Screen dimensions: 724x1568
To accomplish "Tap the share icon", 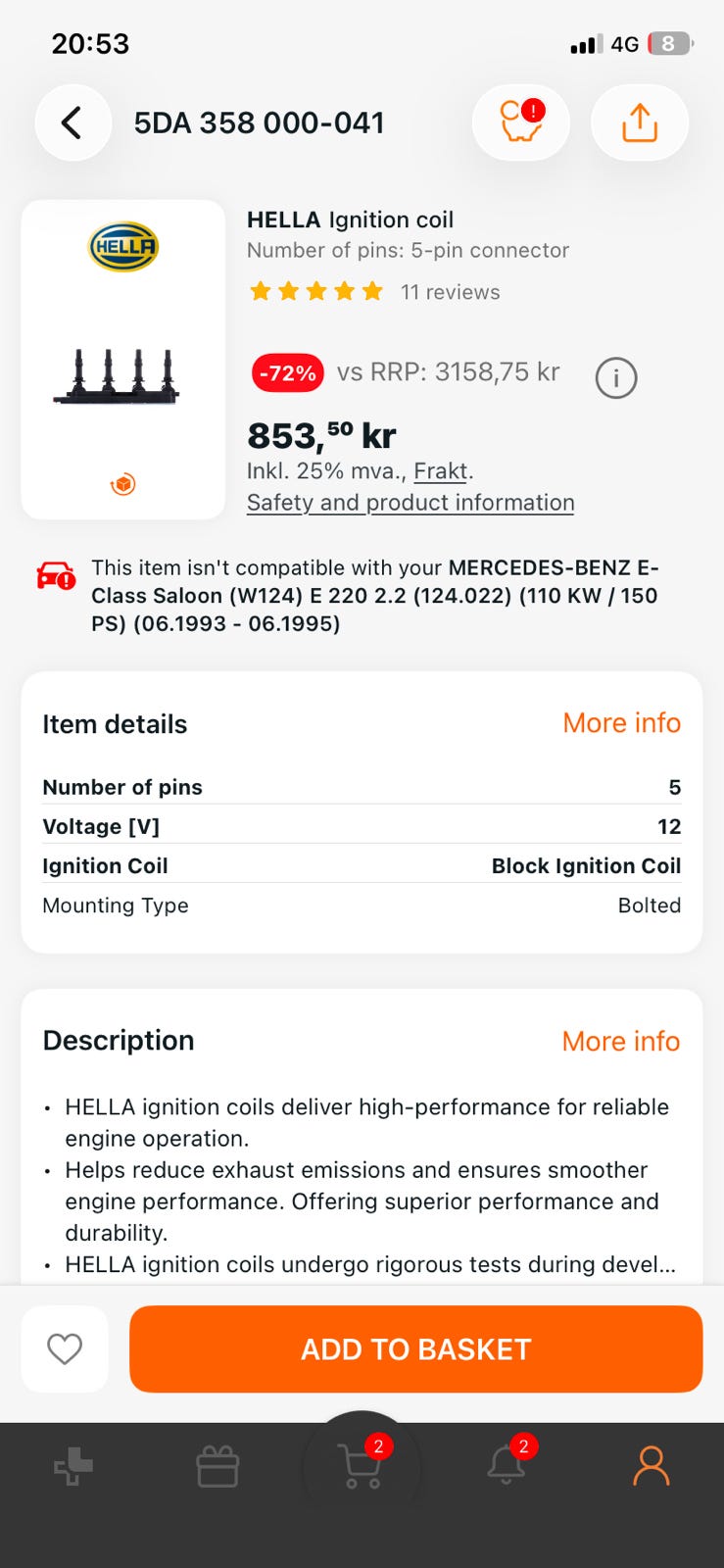I will click(640, 123).
